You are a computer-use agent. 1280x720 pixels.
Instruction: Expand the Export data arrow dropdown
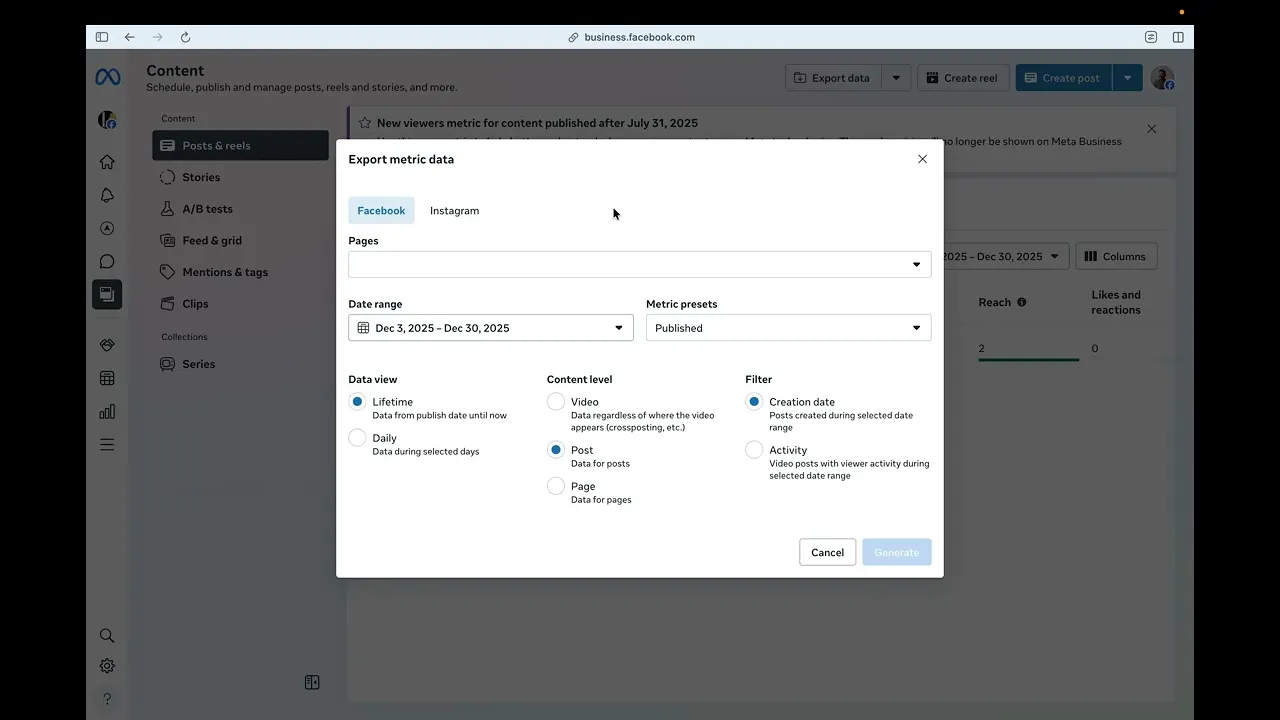click(x=896, y=78)
